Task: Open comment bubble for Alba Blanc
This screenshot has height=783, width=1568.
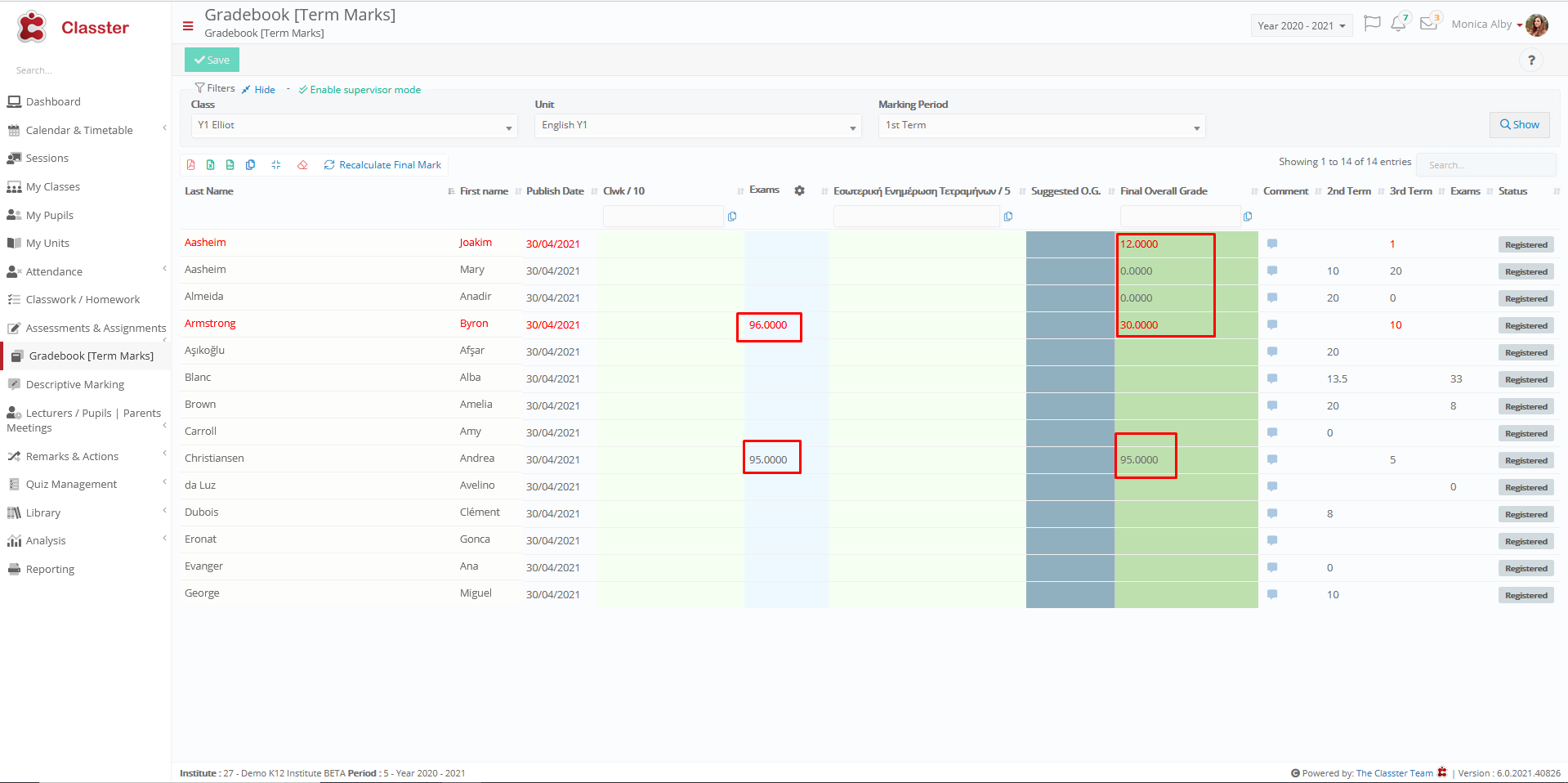Action: [1272, 378]
